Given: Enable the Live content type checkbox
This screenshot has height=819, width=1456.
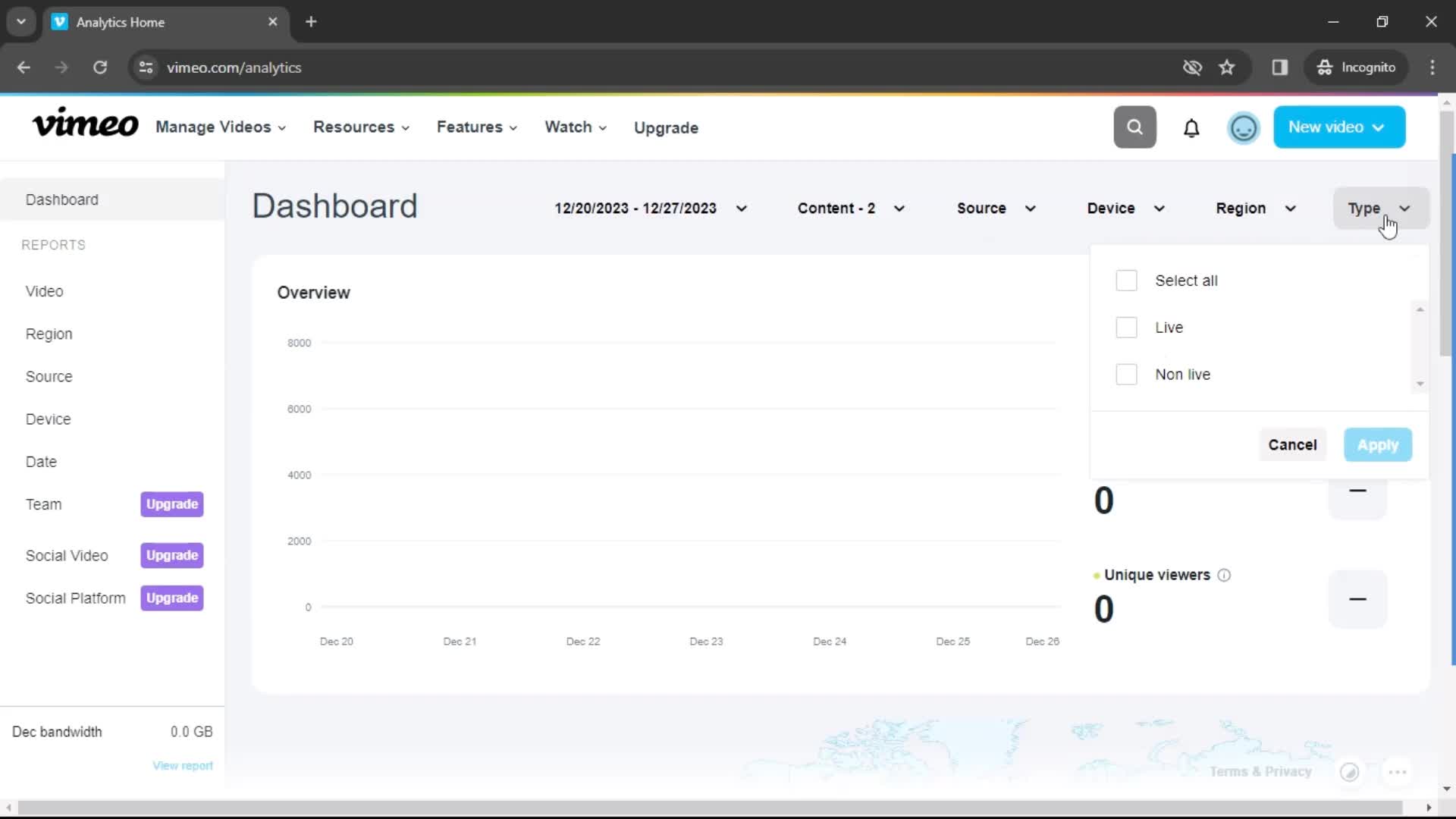Looking at the screenshot, I should click(1126, 327).
